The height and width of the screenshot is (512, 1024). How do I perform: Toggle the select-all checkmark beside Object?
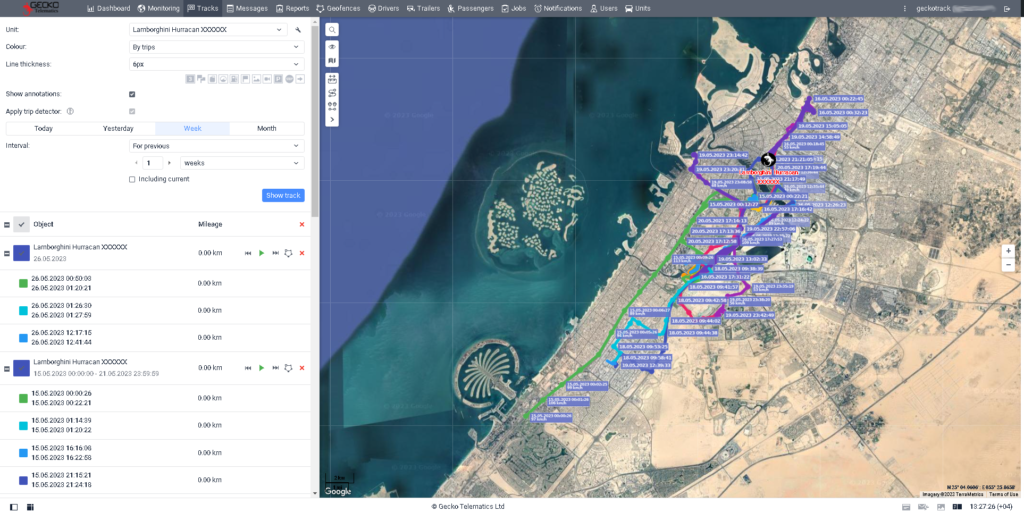tap(21, 224)
